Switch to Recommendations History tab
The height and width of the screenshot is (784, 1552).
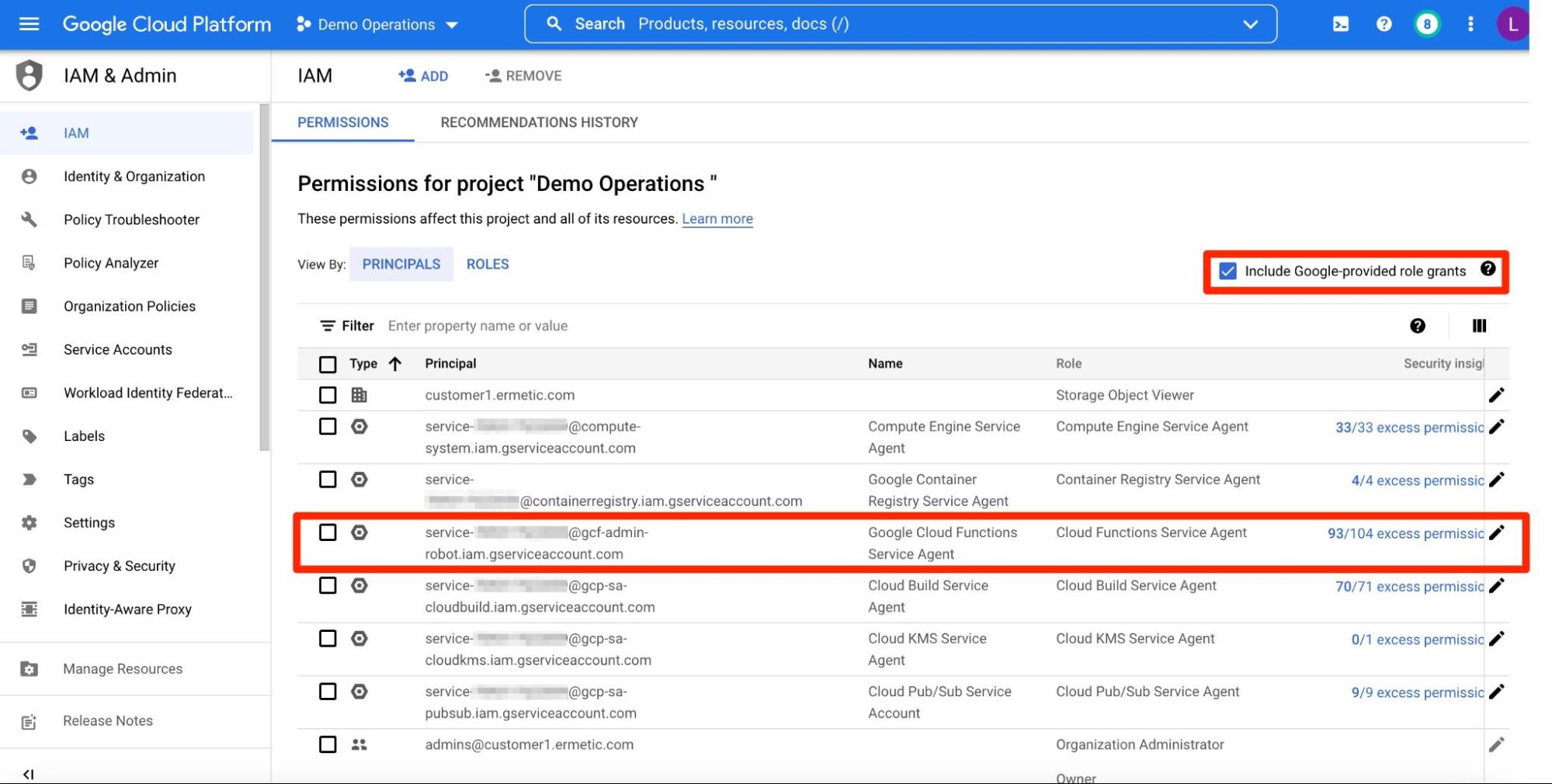[539, 123]
